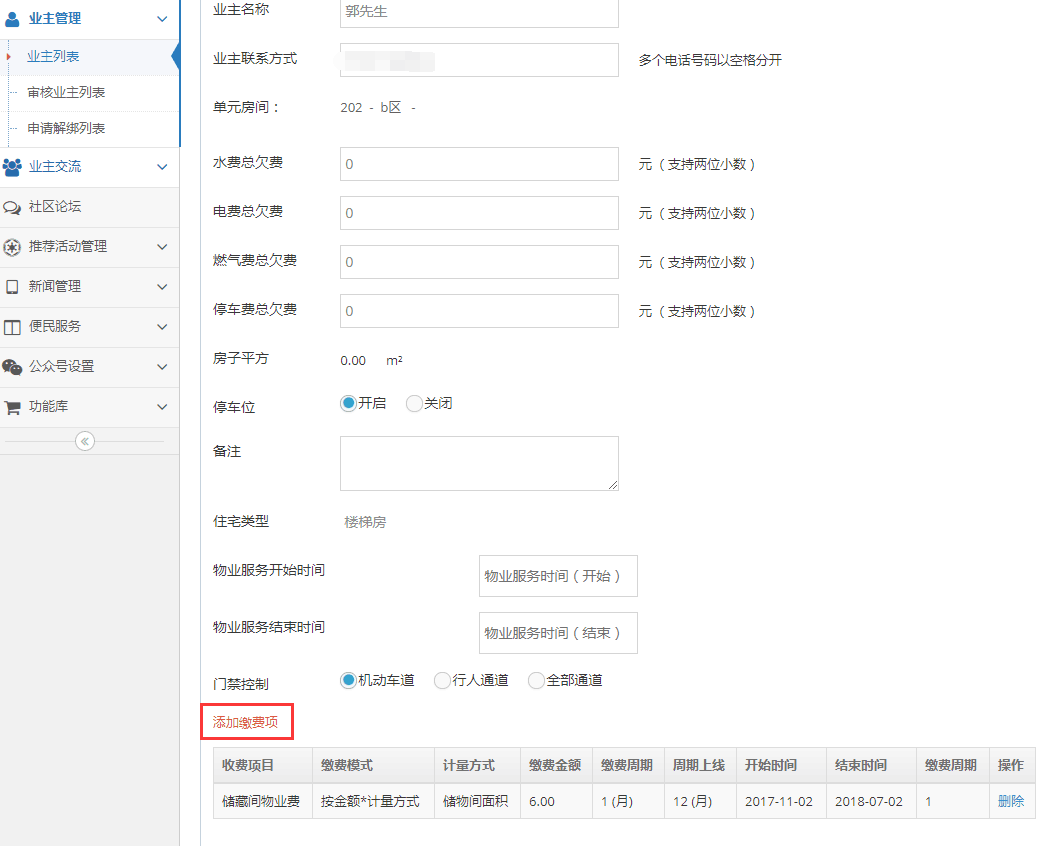
Task: Click the 添加缴费项 link
Action: coord(246,722)
